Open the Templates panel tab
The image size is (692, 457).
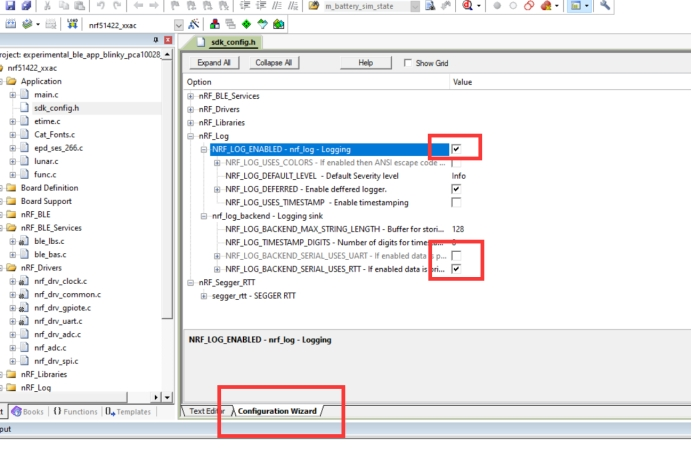[128, 411]
